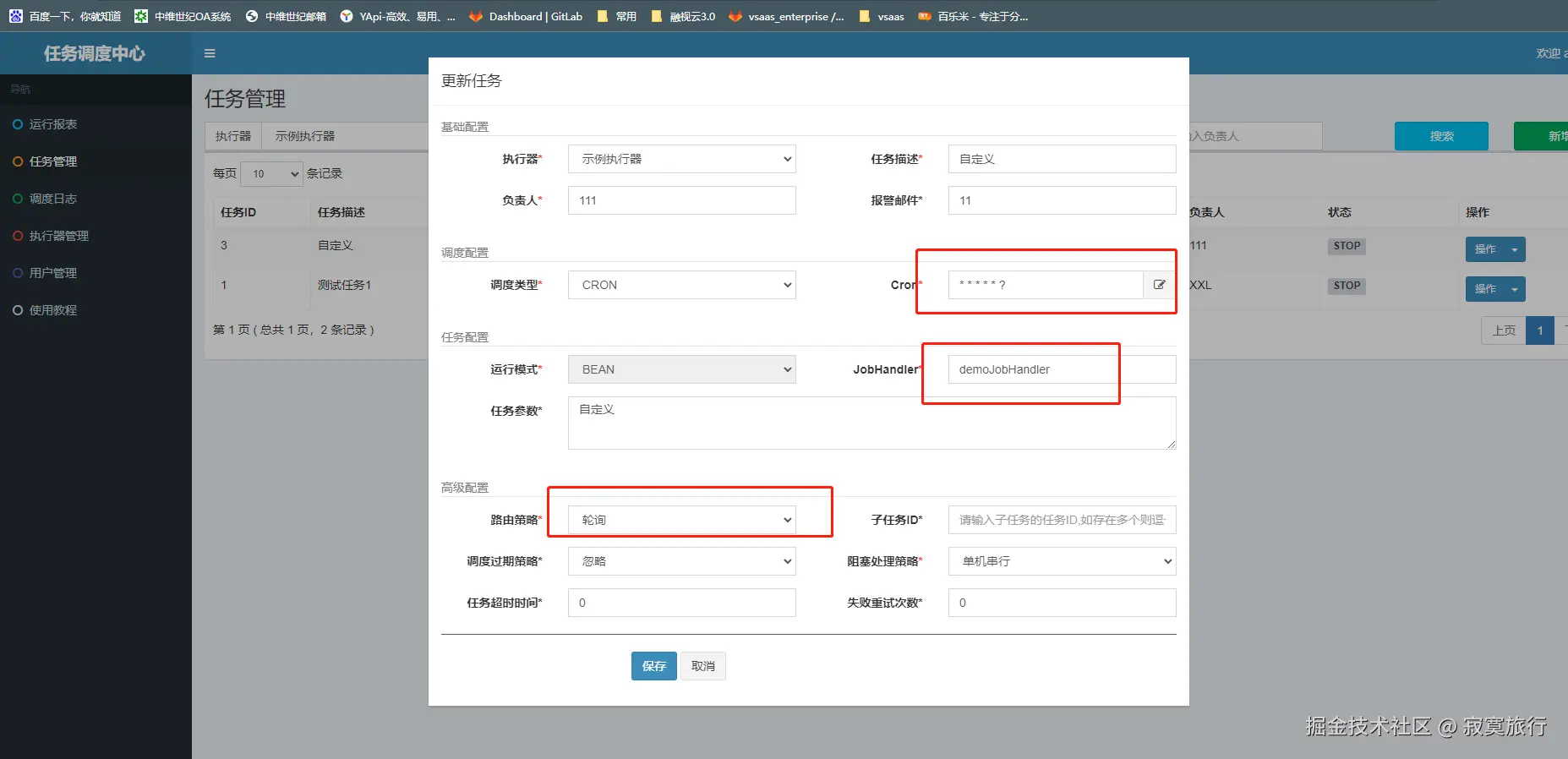Screen dimensions: 1568x759
Task: Open the 百度一下 bookmark icon
Action: coord(15,16)
